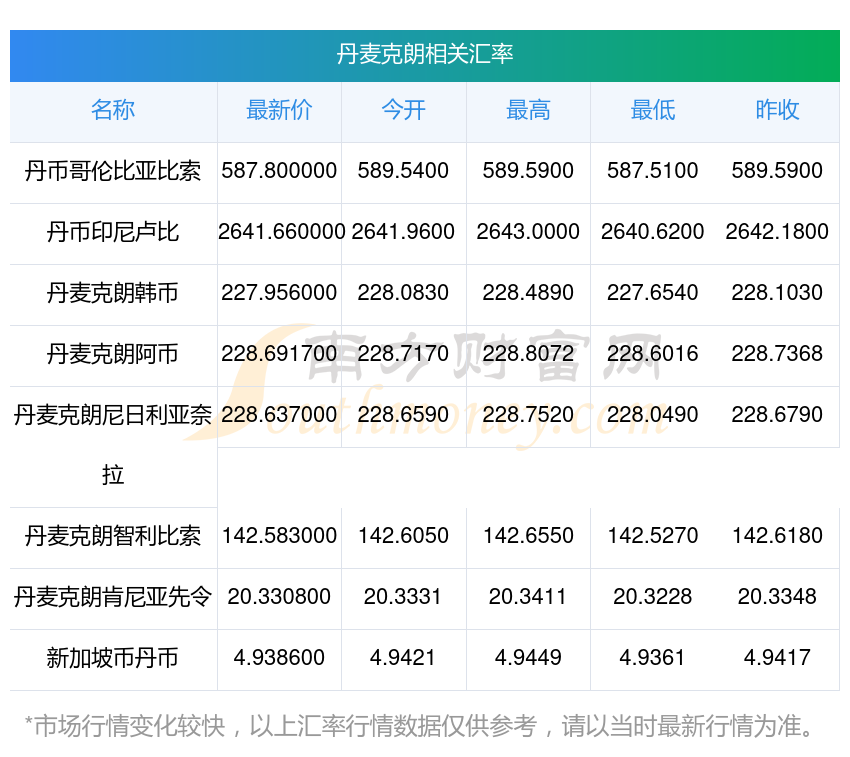Click the 最高 column header

528,110
